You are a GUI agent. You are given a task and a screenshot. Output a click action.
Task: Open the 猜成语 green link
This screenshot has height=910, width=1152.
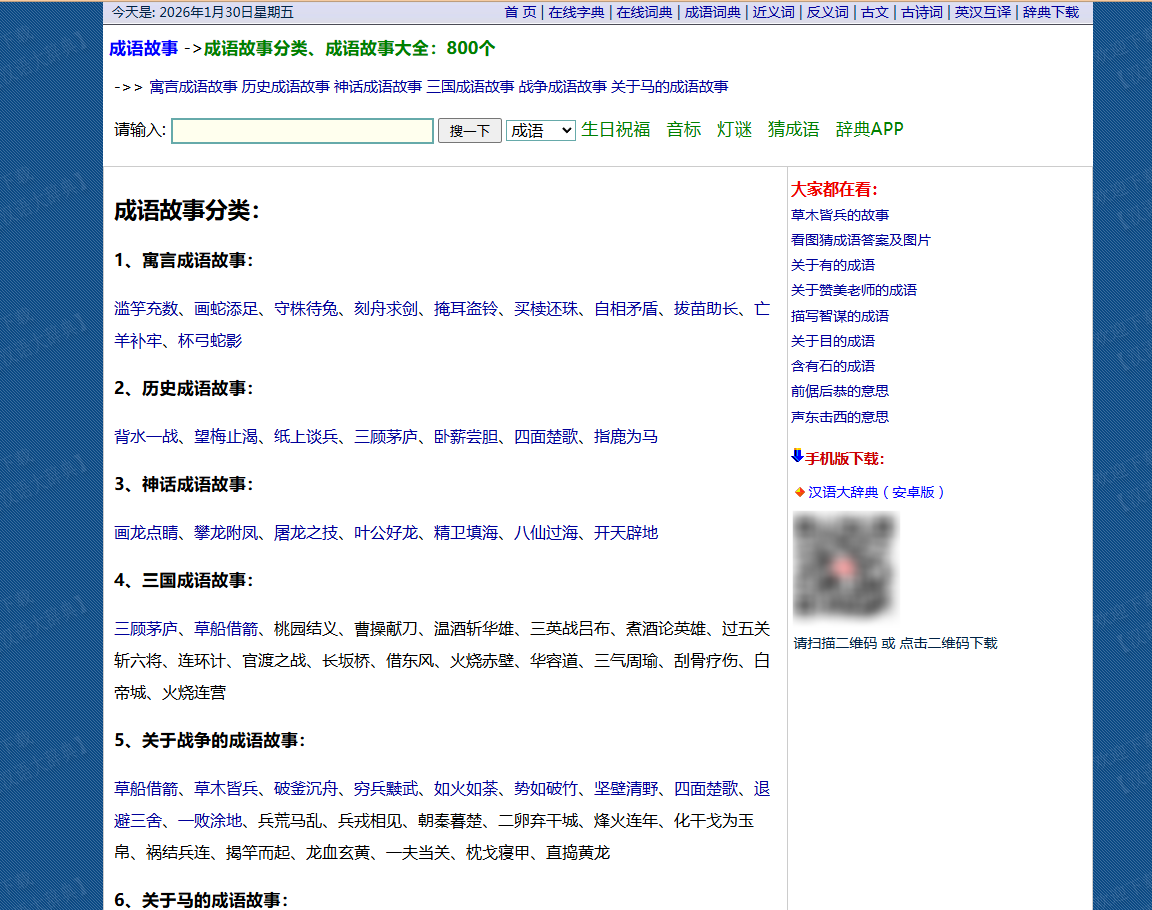793,129
